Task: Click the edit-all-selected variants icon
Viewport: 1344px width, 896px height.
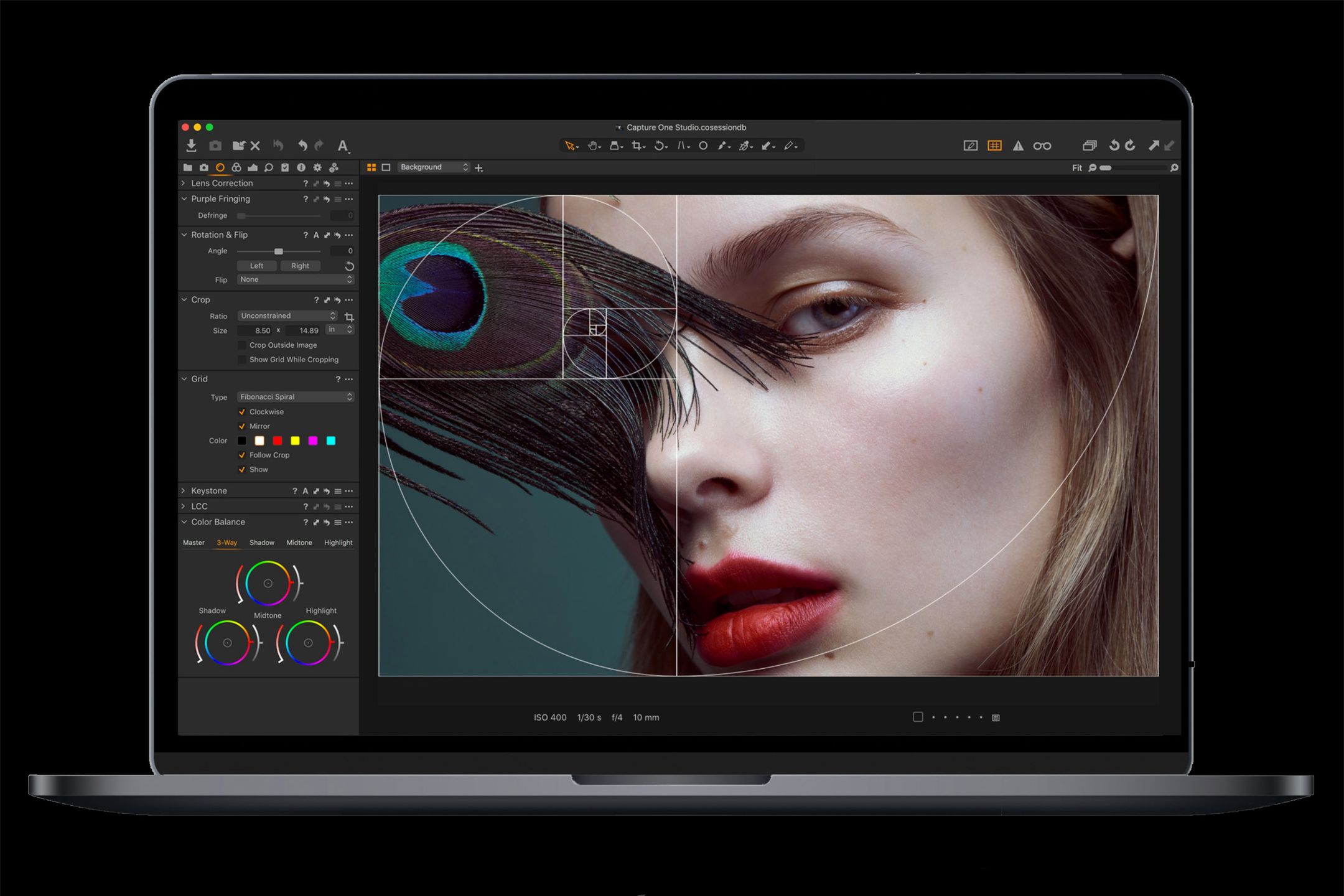Action: [x=1090, y=146]
